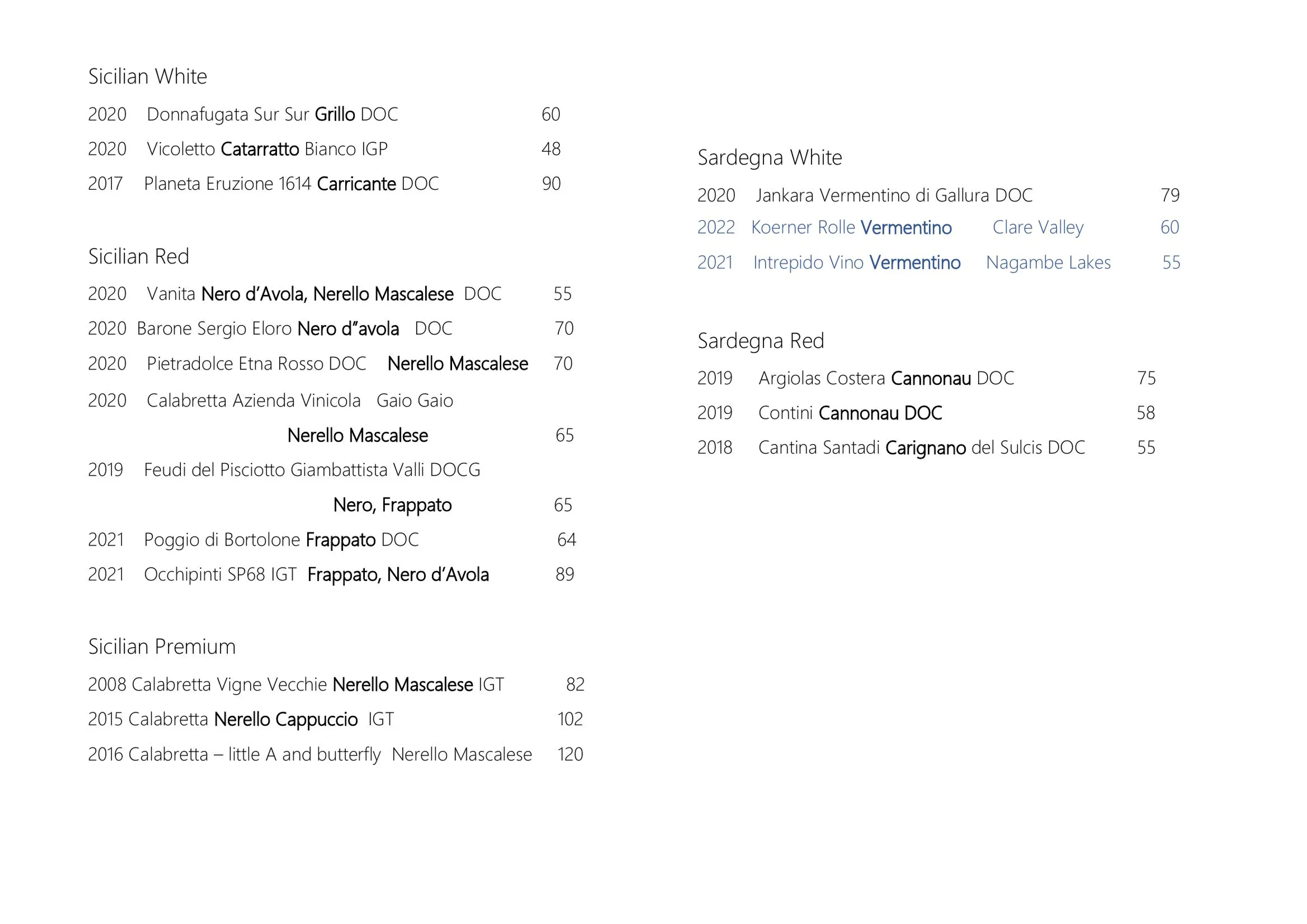Click the 'Sicilian Red' heading
The height and width of the screenshot is (924, 1307).
[x=139, y=256]
